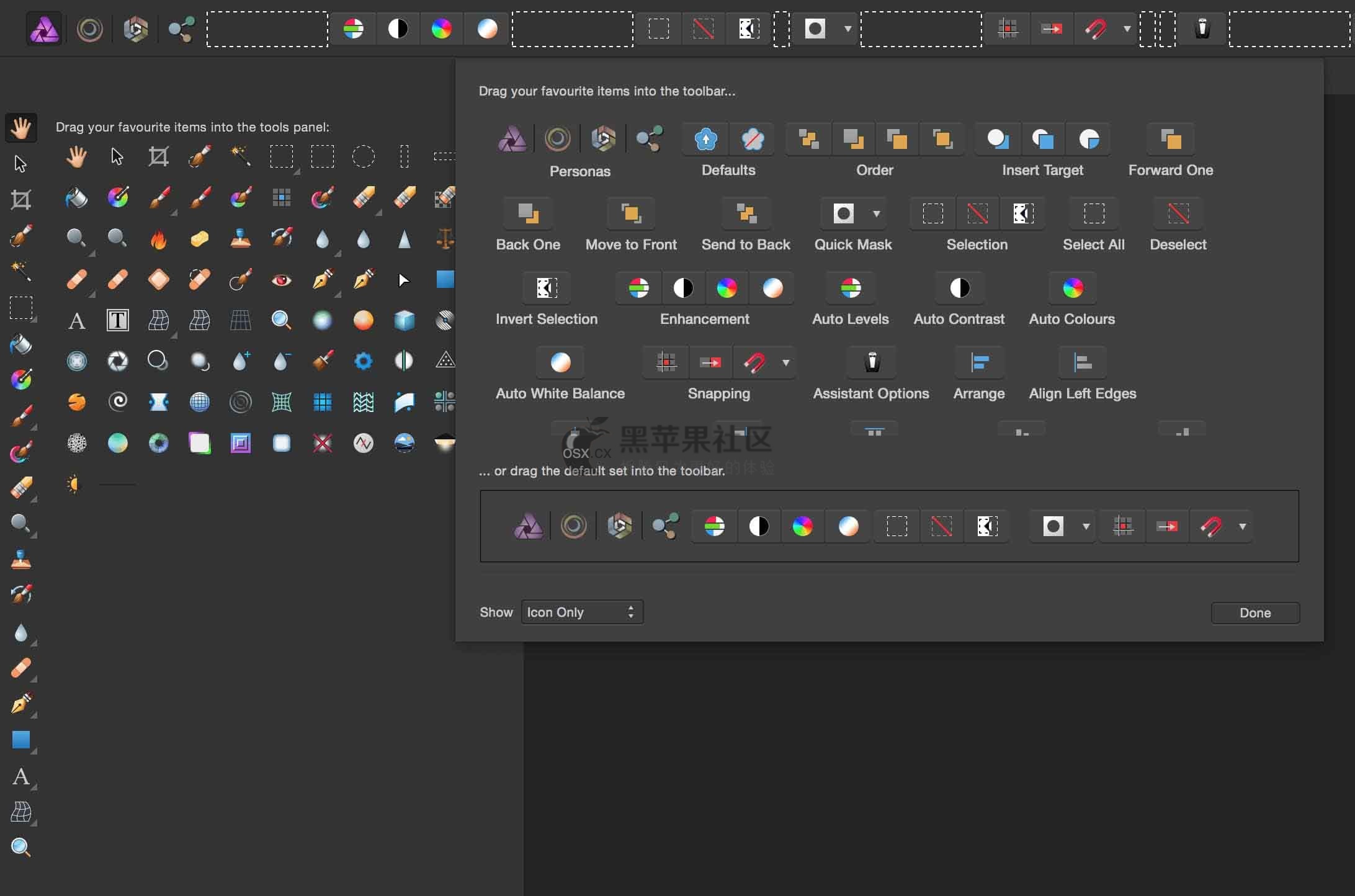Select the View (hand) tool in left tools panel
The image size is (1355, 896).
[x=20, y=128]
